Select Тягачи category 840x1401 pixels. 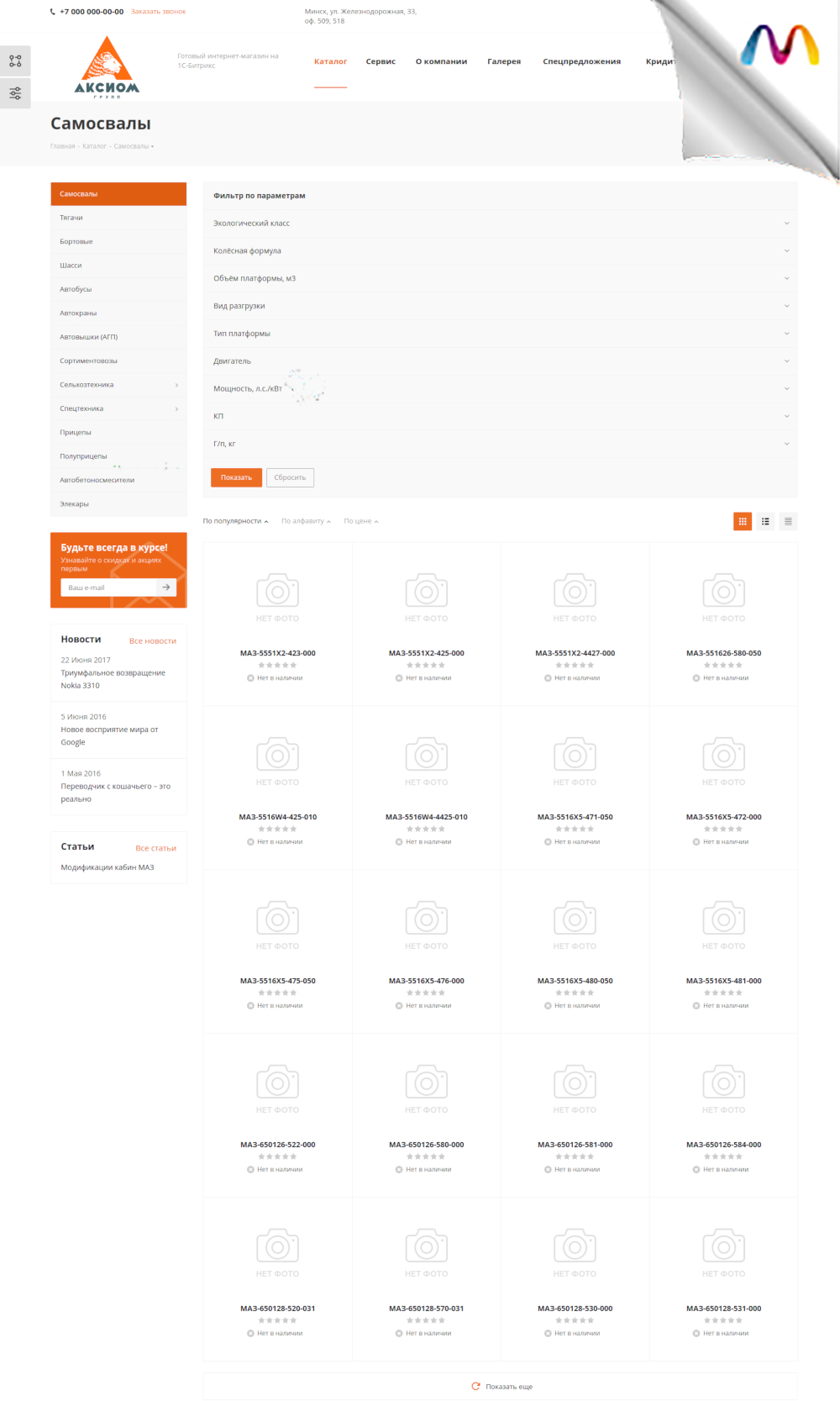coord(118,218)
